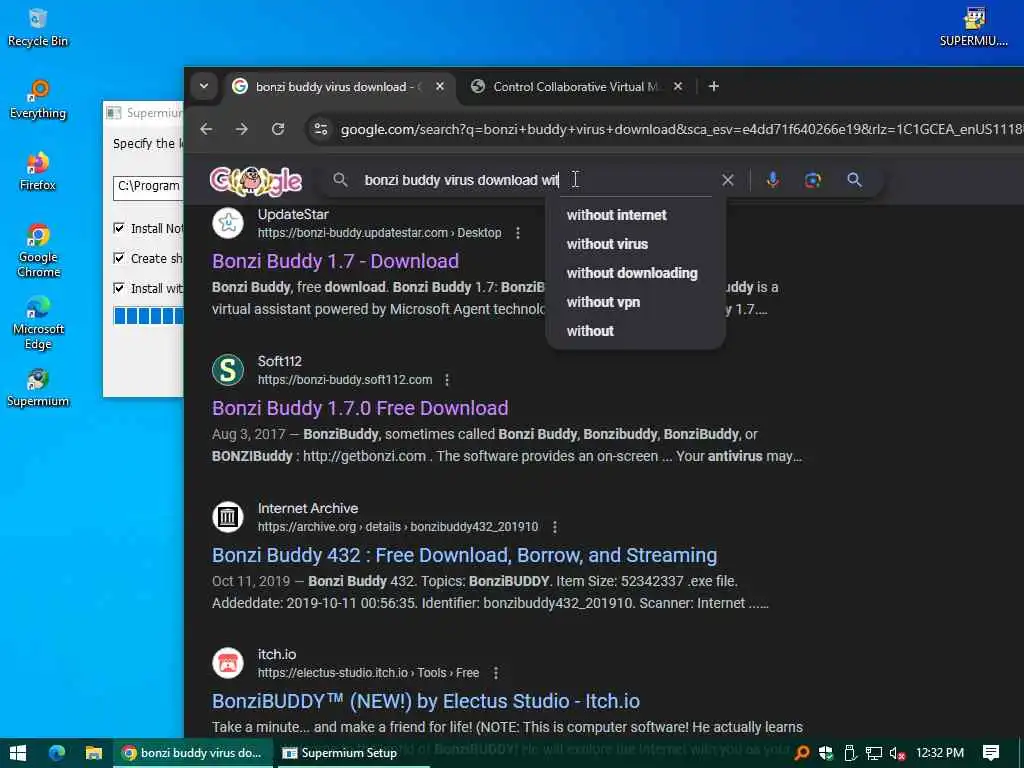Click the C:\Program install path field
1024x768 pixels.
149,187
